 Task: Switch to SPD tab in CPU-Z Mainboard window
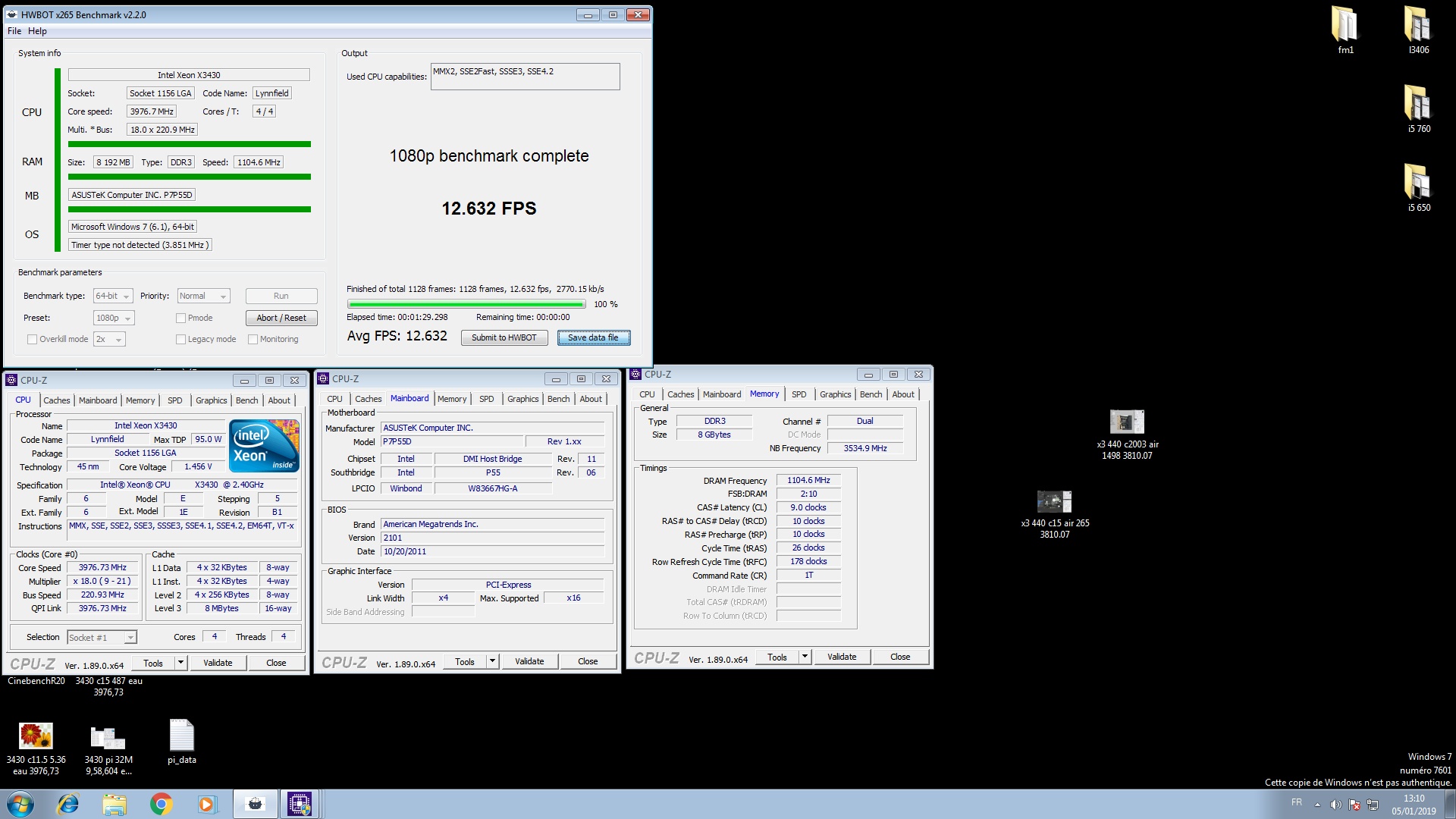click(486, 399)
